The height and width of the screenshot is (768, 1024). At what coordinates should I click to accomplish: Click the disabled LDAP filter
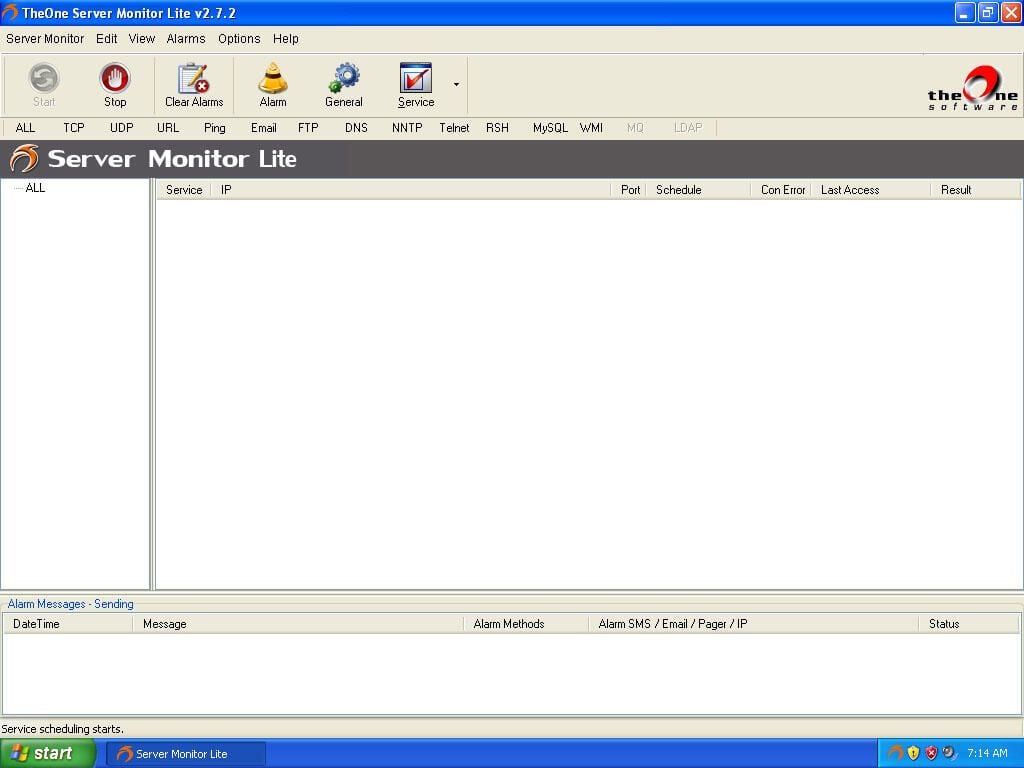coord(688,128)
